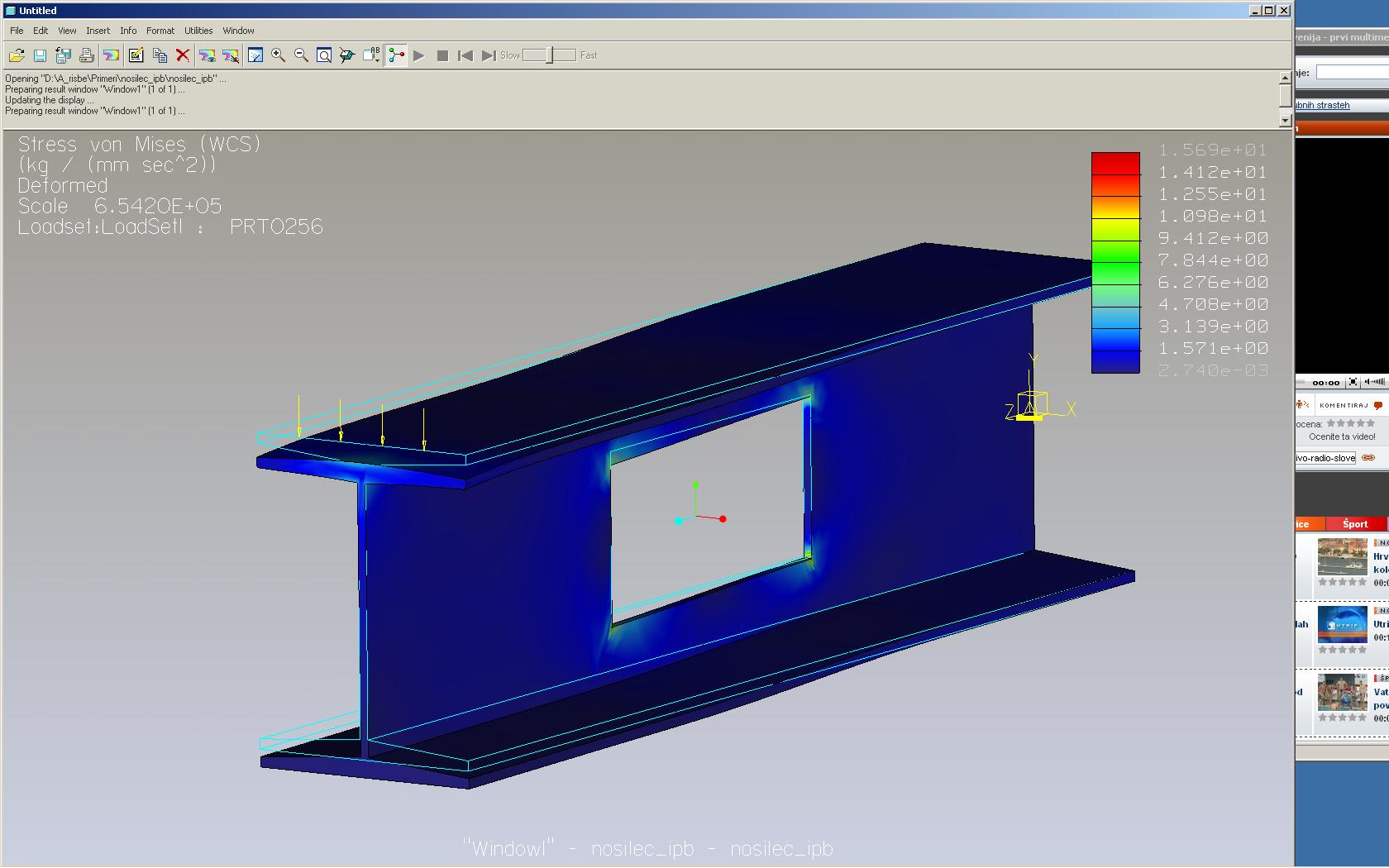Click the edit result window definition icon

136,55
